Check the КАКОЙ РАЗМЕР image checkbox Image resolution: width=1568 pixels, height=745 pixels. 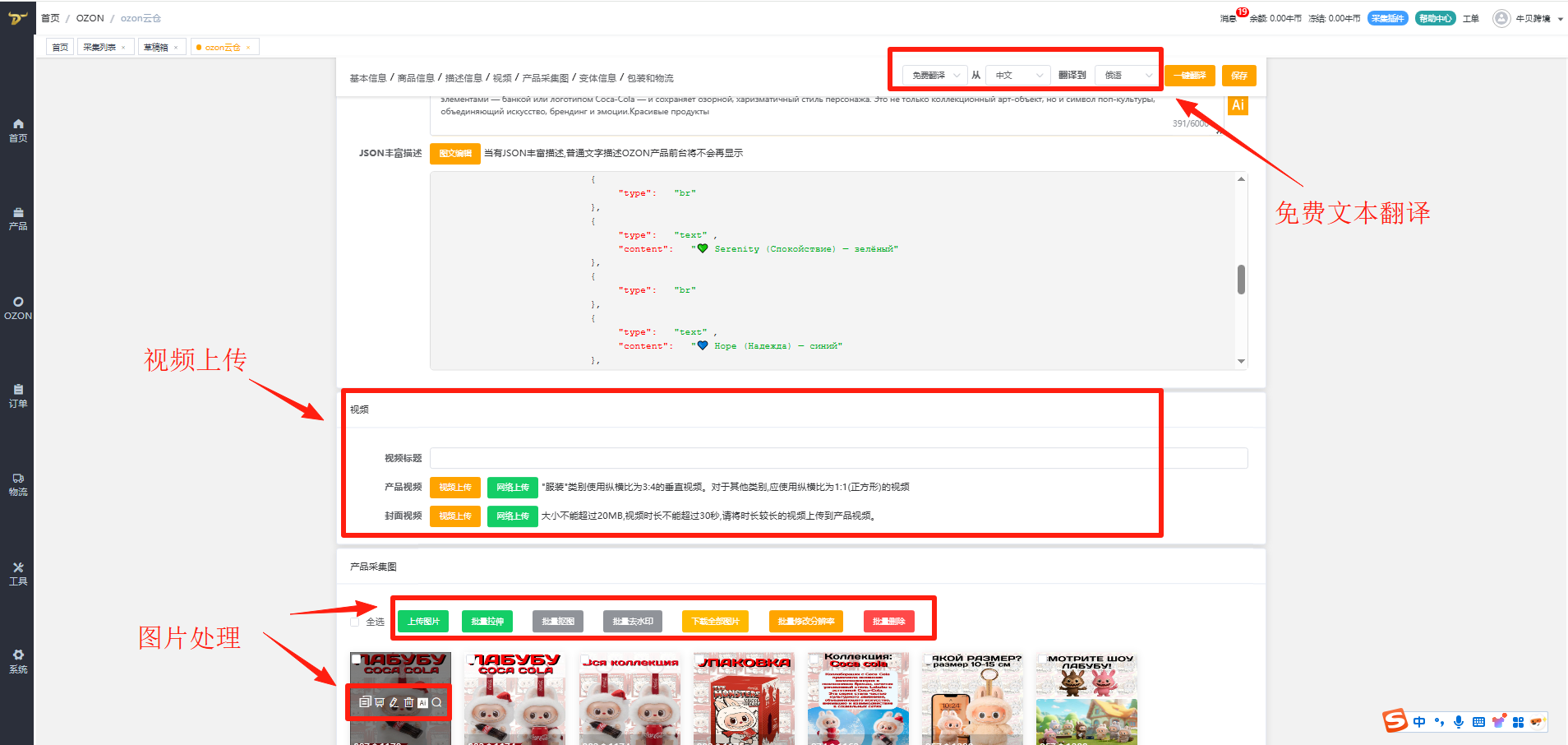tap(928, 659)
